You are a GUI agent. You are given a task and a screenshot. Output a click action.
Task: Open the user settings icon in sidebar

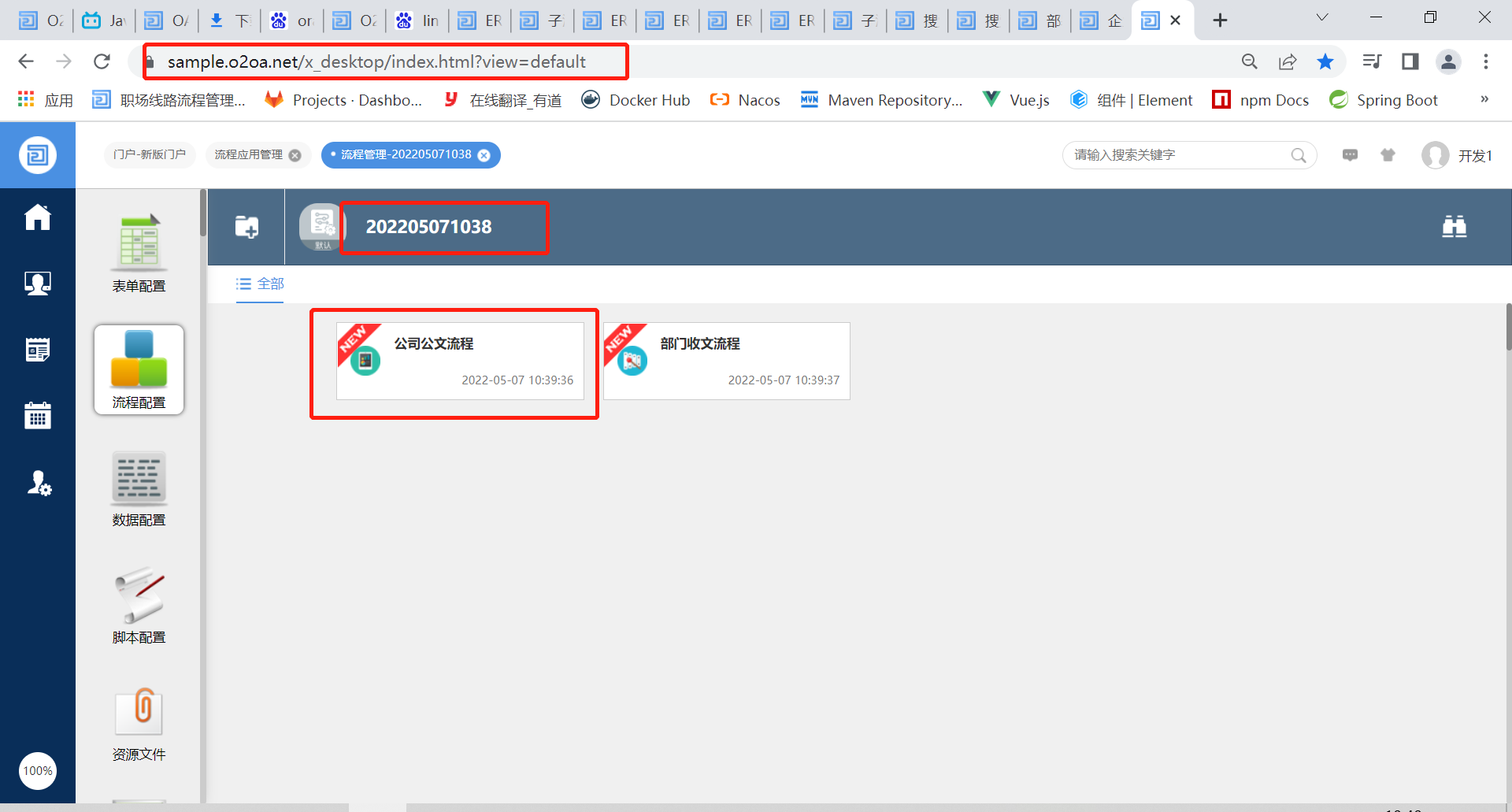38,483
